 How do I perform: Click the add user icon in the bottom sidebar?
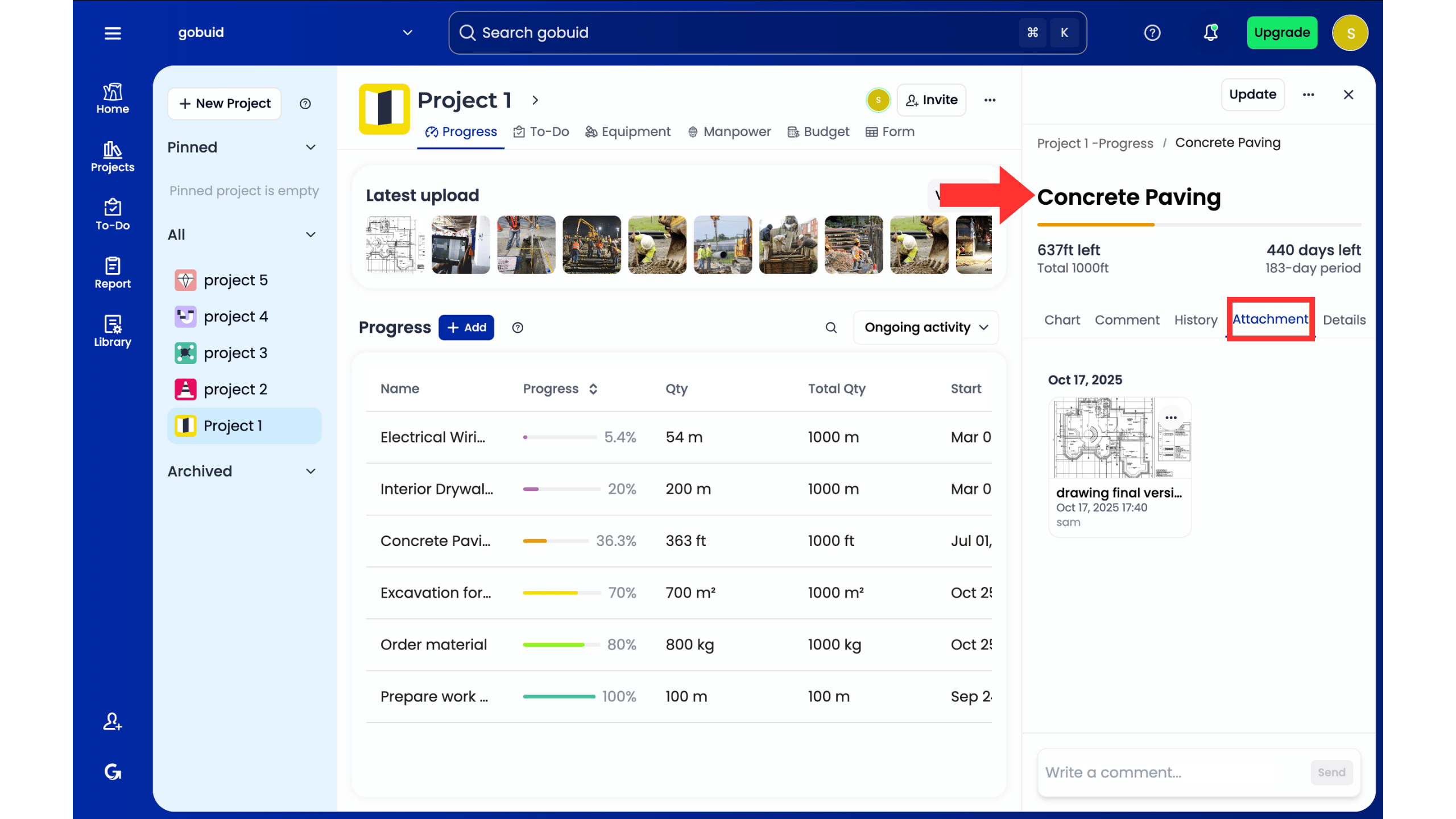point(113,722)
